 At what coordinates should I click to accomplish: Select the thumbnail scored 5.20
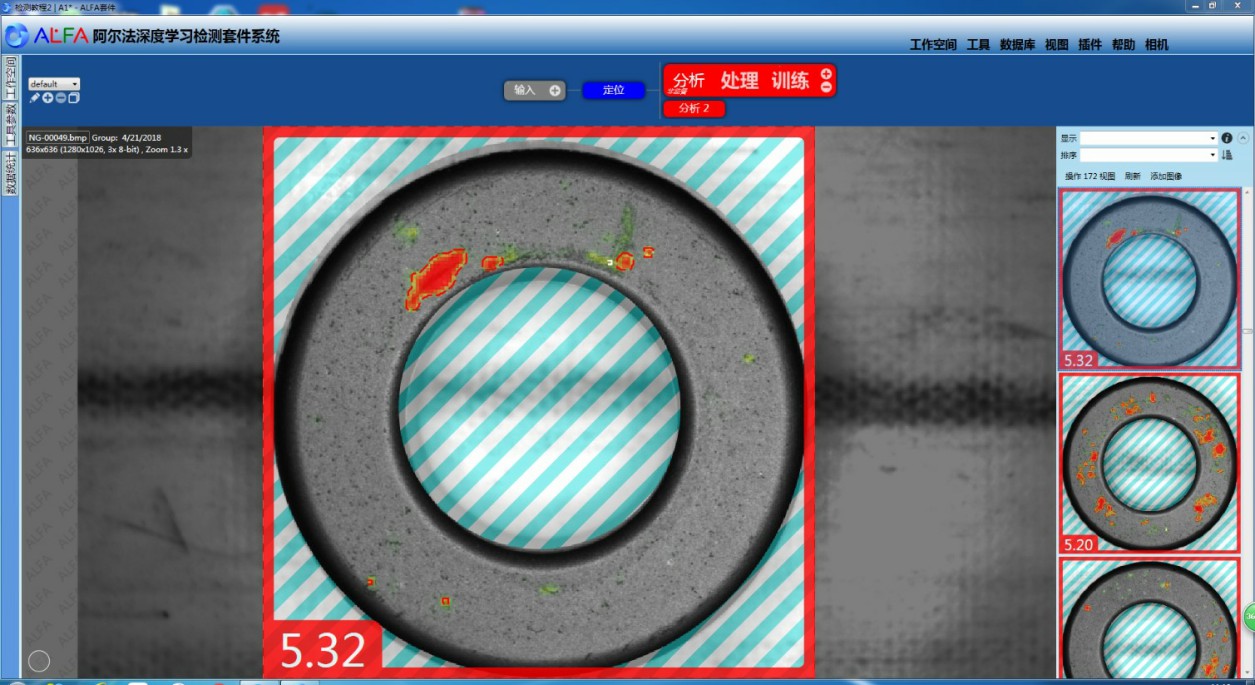tap(1149, 463)
